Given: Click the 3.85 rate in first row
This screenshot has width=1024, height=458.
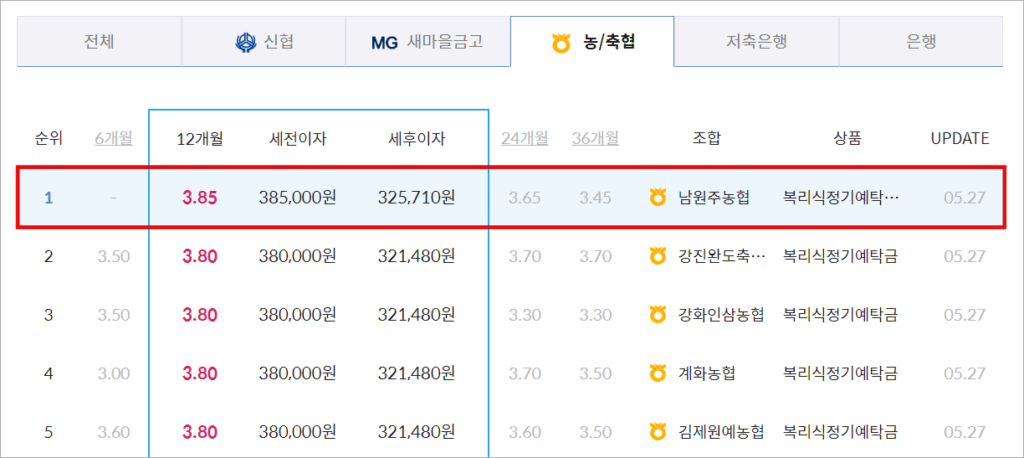Looking at the screenshot, I should [200, 198].
